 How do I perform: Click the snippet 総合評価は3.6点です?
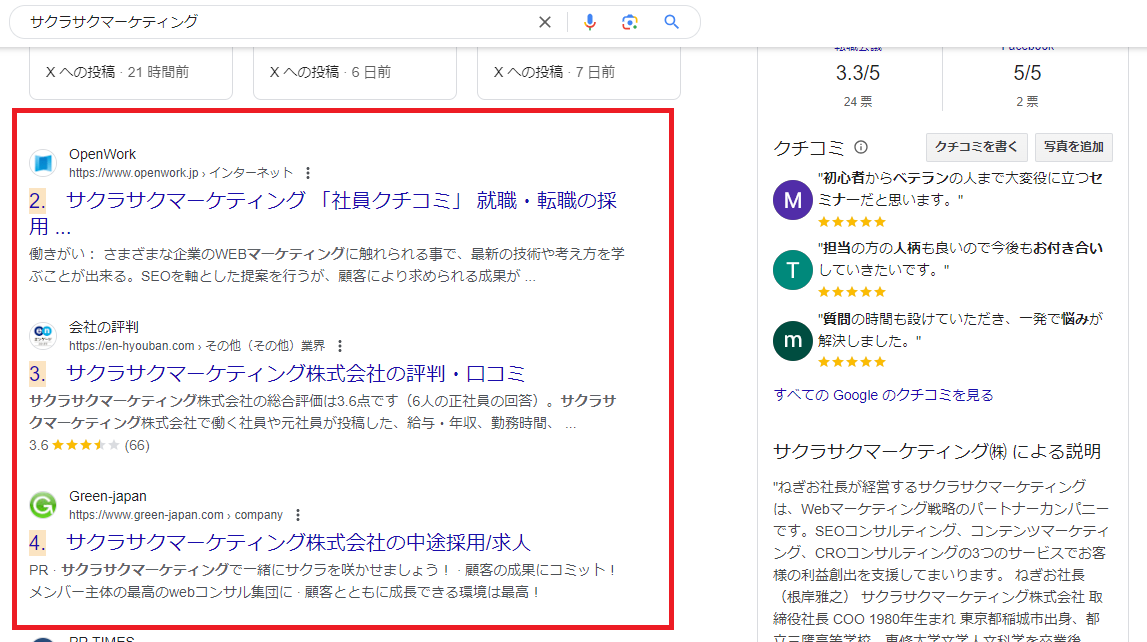[x=323, y=412]
